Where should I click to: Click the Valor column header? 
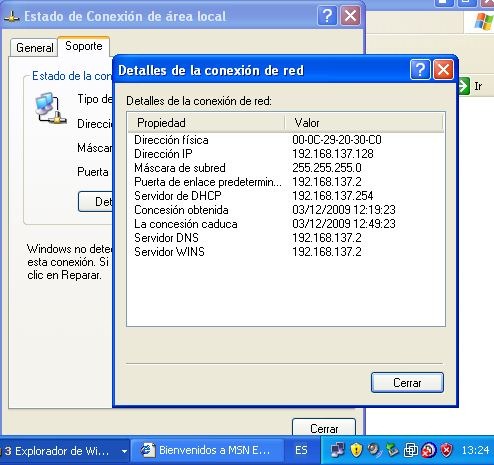364,123
